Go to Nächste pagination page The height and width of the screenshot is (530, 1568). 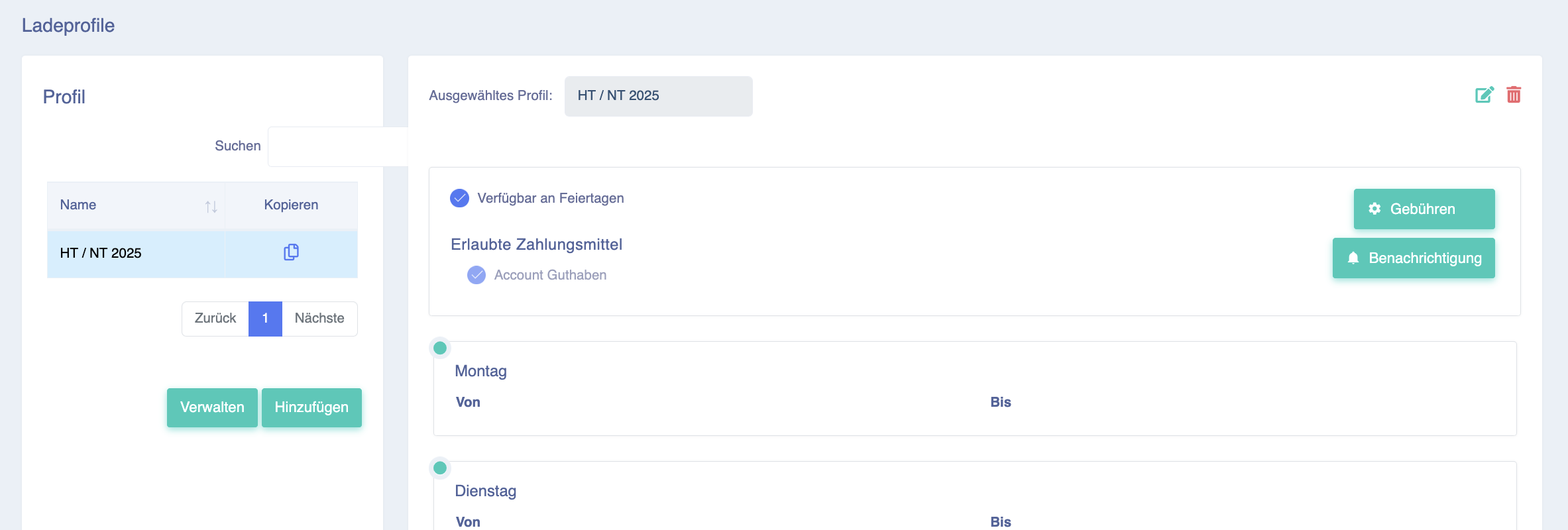(319, 319)
